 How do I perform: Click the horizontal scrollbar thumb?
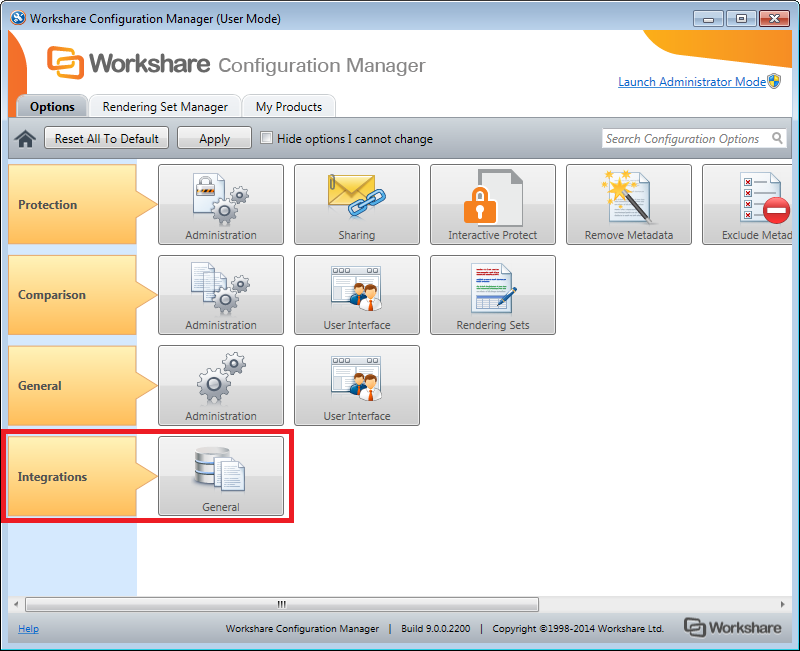coord(282,604)
